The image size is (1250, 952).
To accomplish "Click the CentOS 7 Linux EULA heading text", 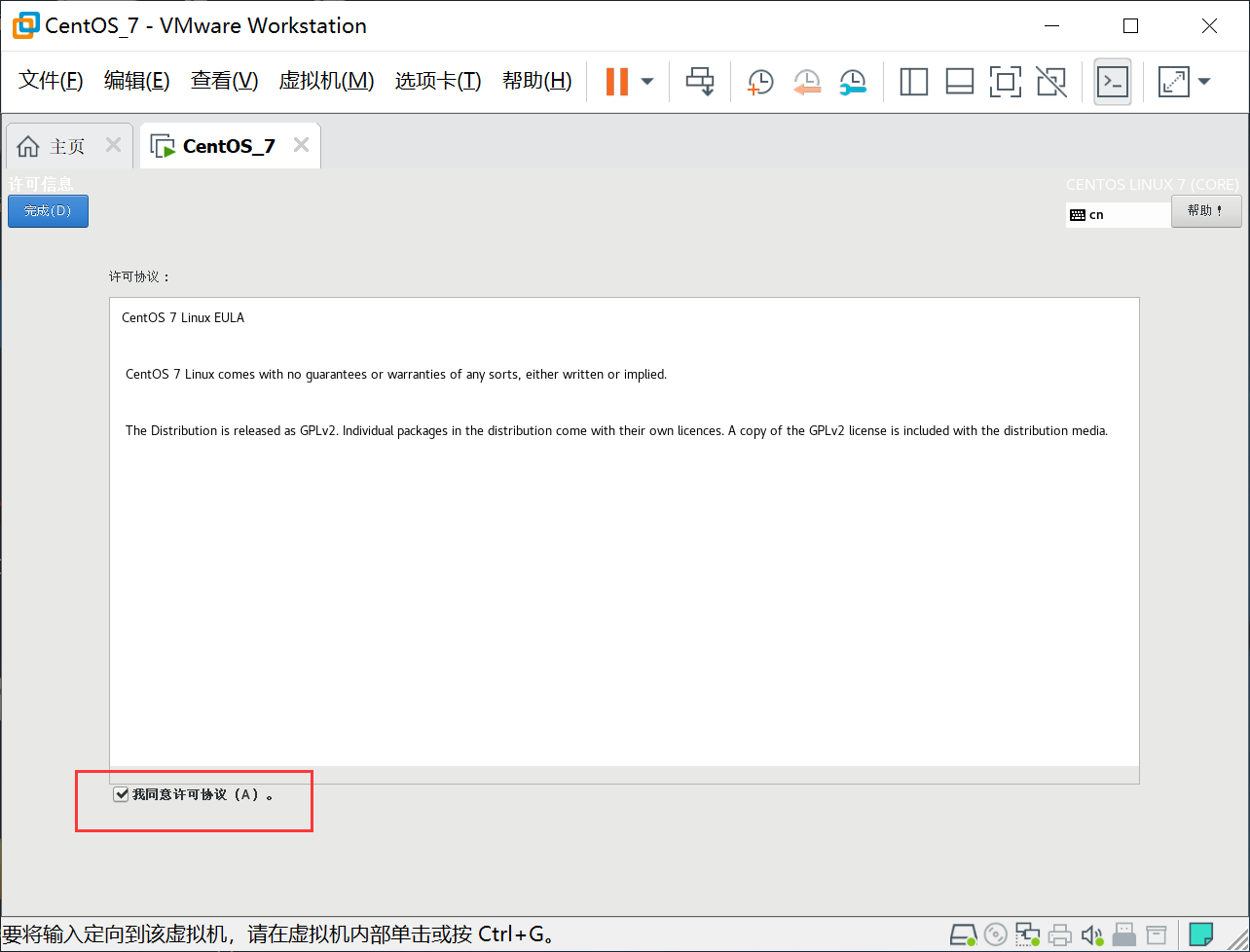I will tap(183, 318).
